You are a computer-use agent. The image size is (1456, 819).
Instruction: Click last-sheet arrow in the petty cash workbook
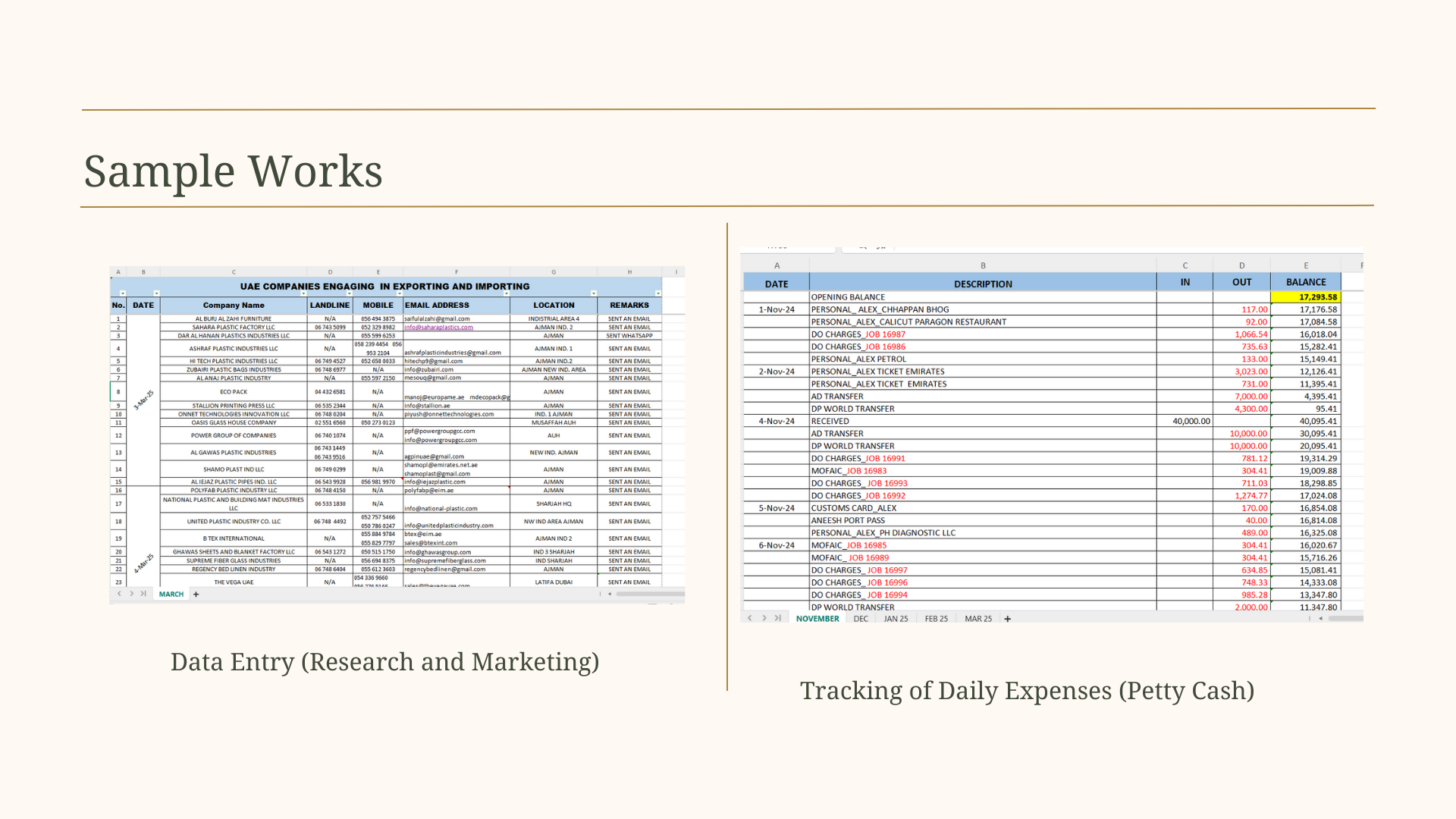777,618
